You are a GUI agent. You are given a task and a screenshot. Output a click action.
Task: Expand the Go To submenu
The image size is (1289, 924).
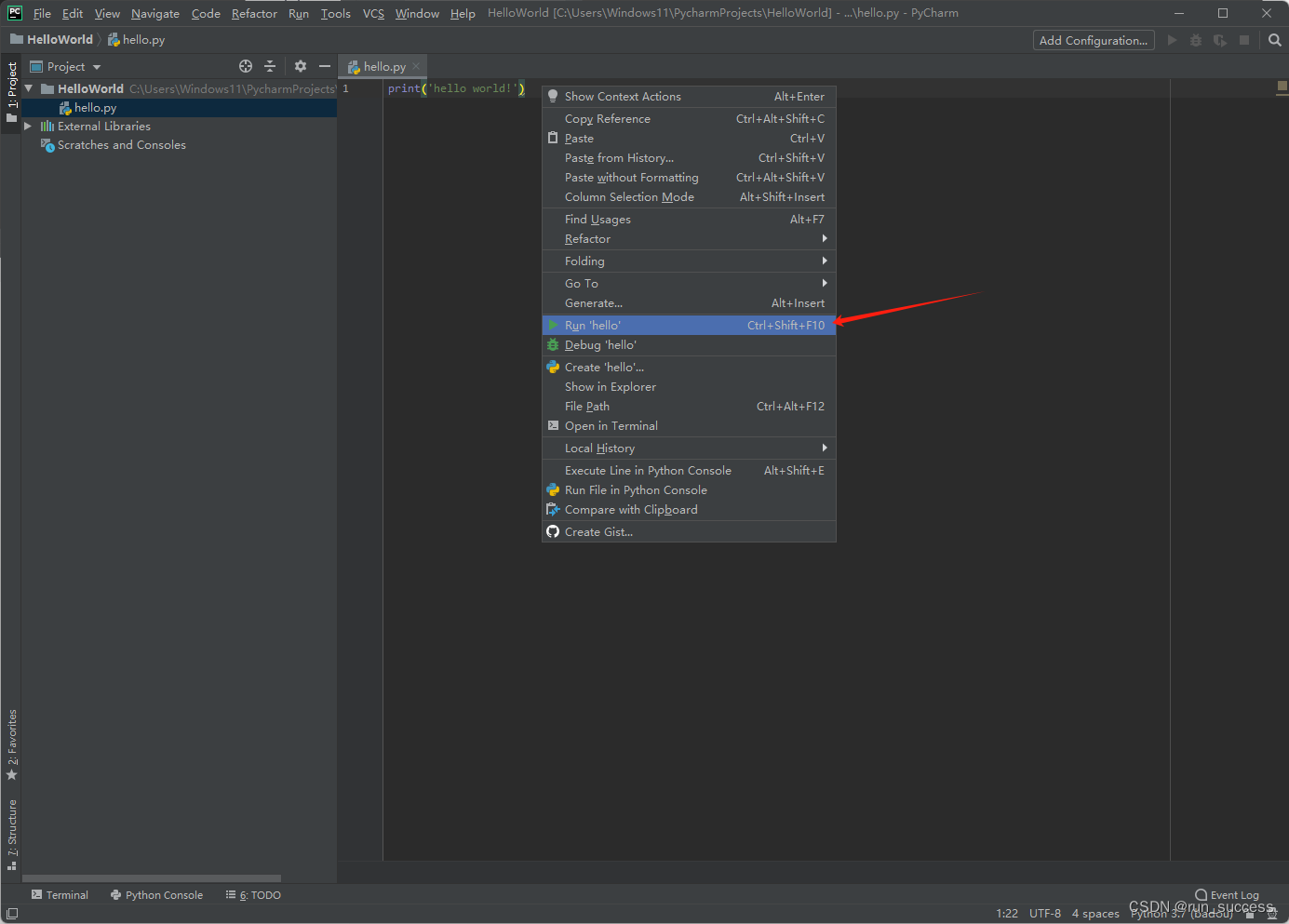pos(689,284)
